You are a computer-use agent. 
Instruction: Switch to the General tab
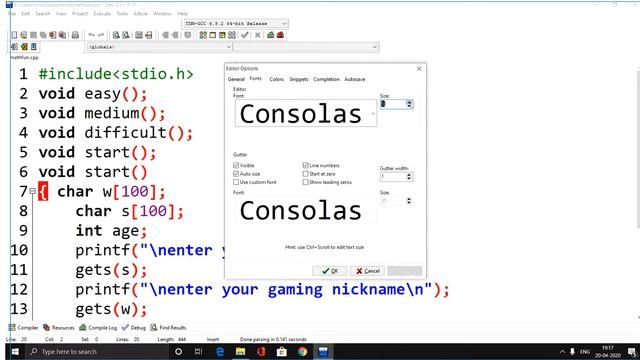point(236,79)
